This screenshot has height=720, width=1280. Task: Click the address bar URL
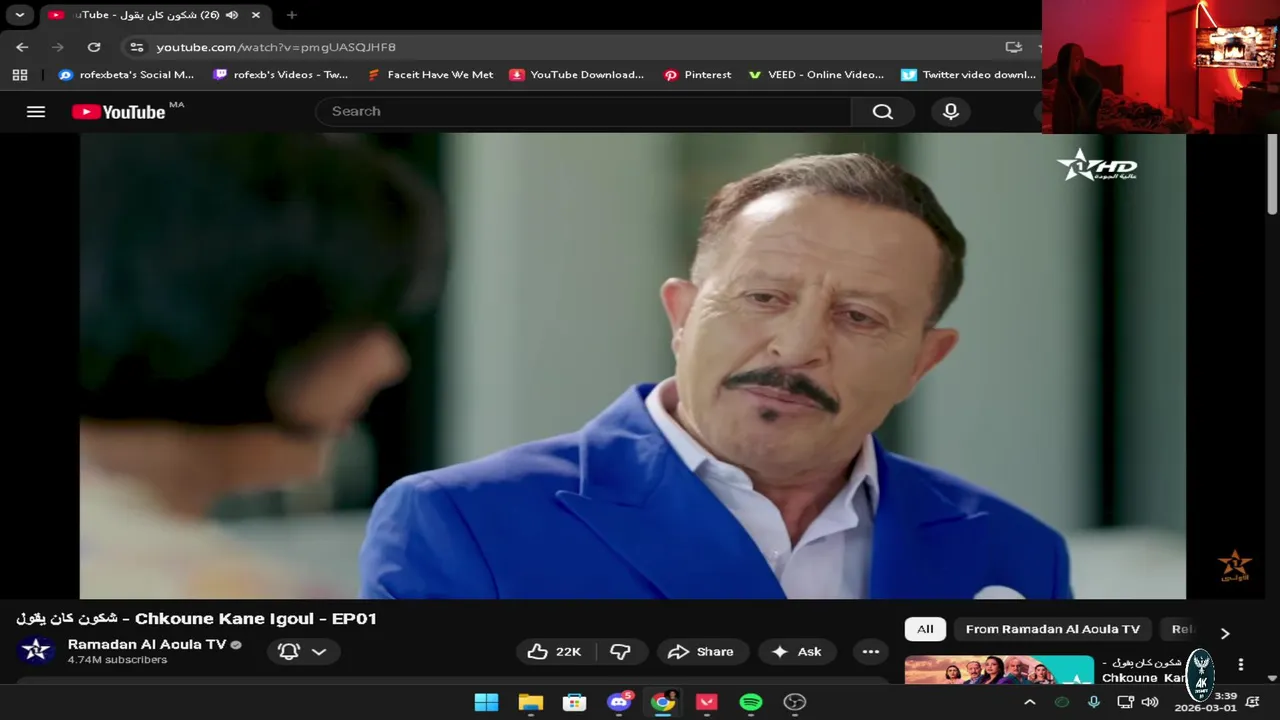click(276, 47)
